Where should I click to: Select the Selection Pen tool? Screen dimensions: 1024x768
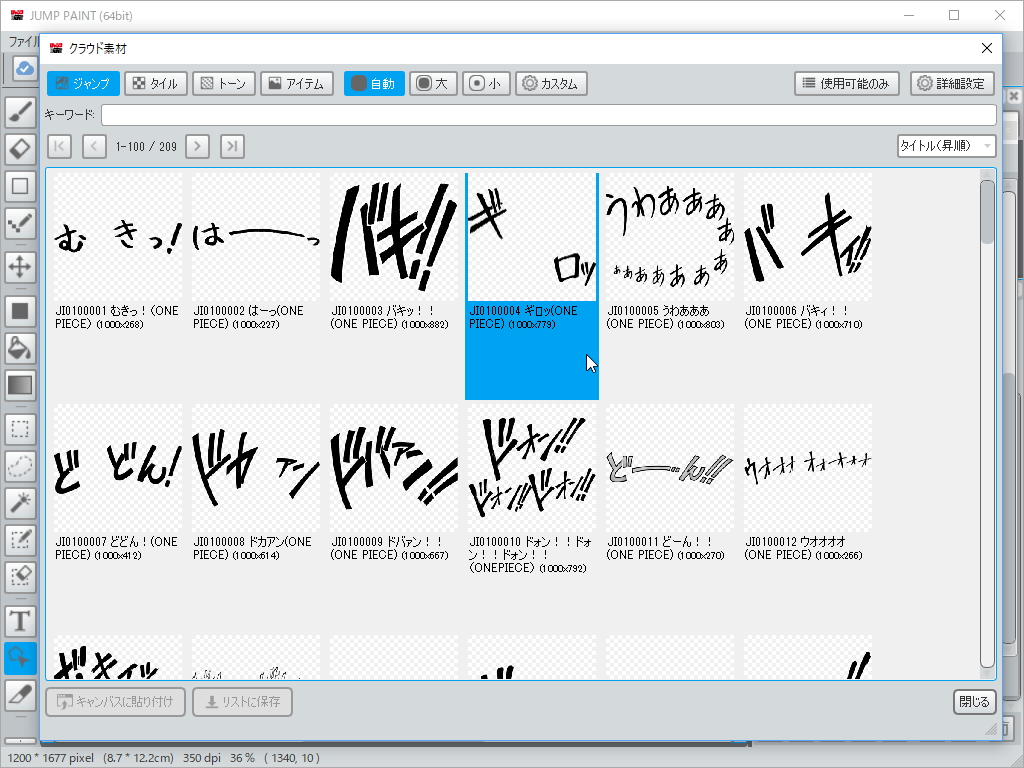(20, 540)
